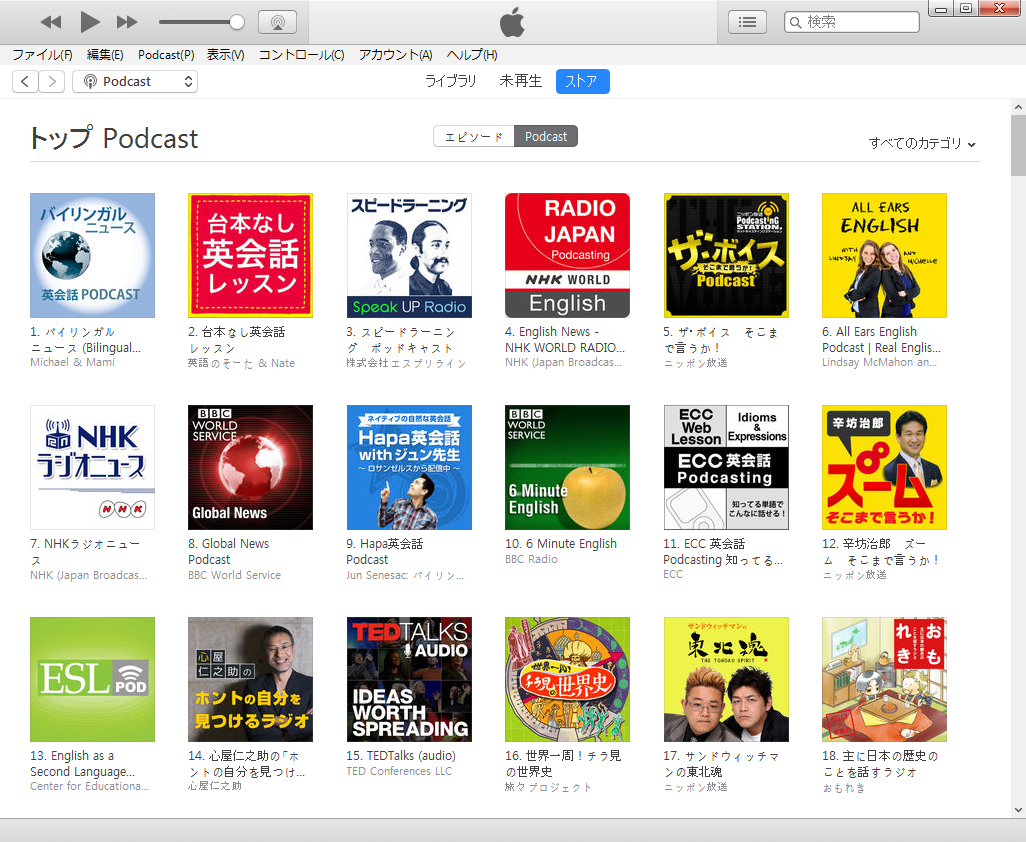Screen dimensions: 1026x842
Task: Click author 'Michael & Mami'
Action: coord(73,362)
